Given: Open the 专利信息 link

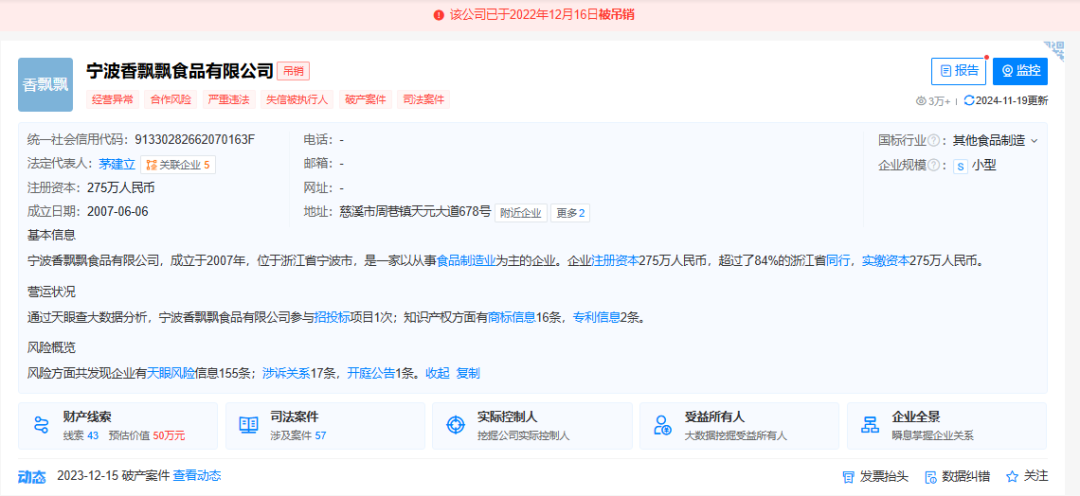Looking at the screenshot, I should (596, 318).
